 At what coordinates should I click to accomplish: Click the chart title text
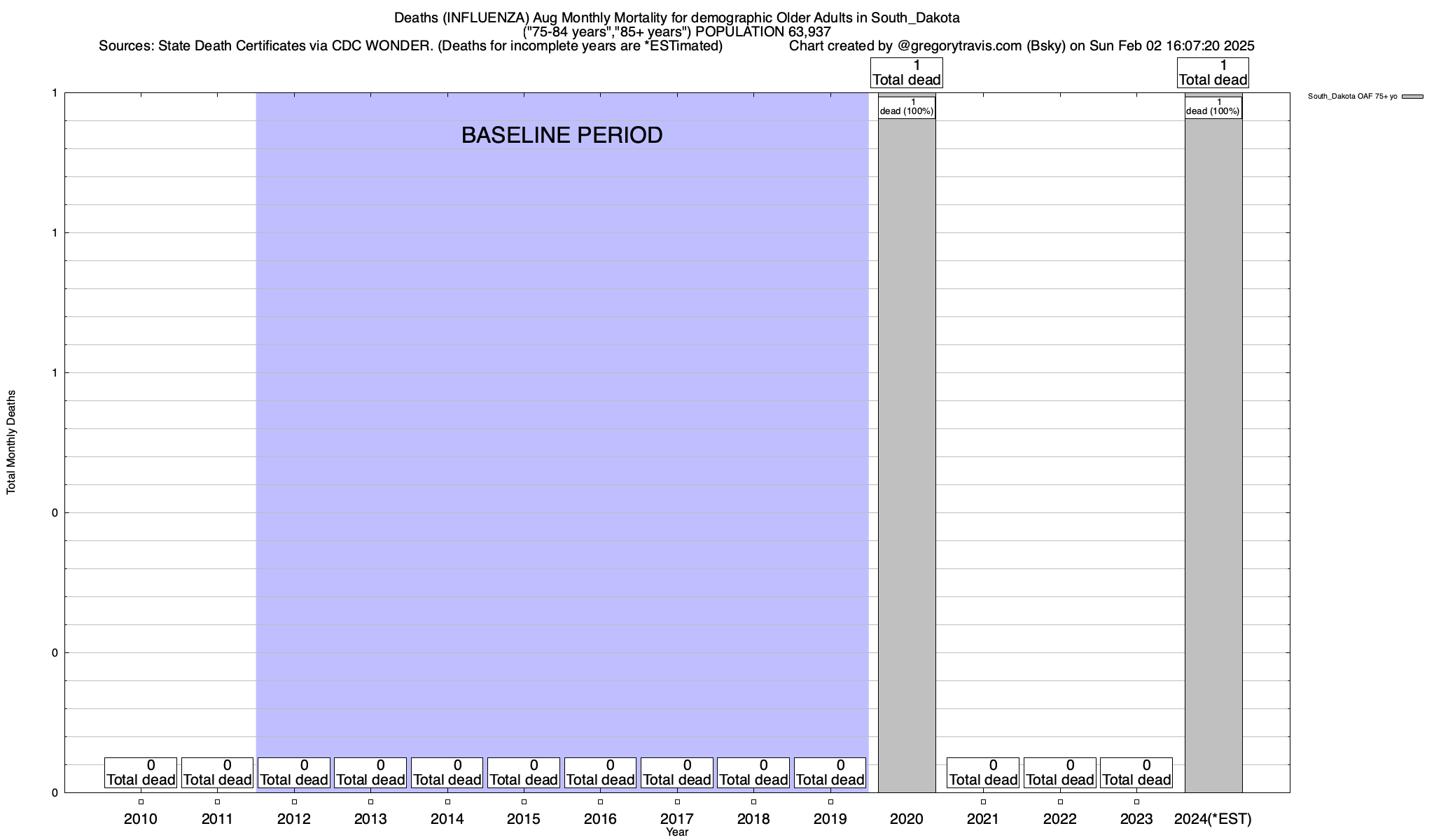pos(676,17)
